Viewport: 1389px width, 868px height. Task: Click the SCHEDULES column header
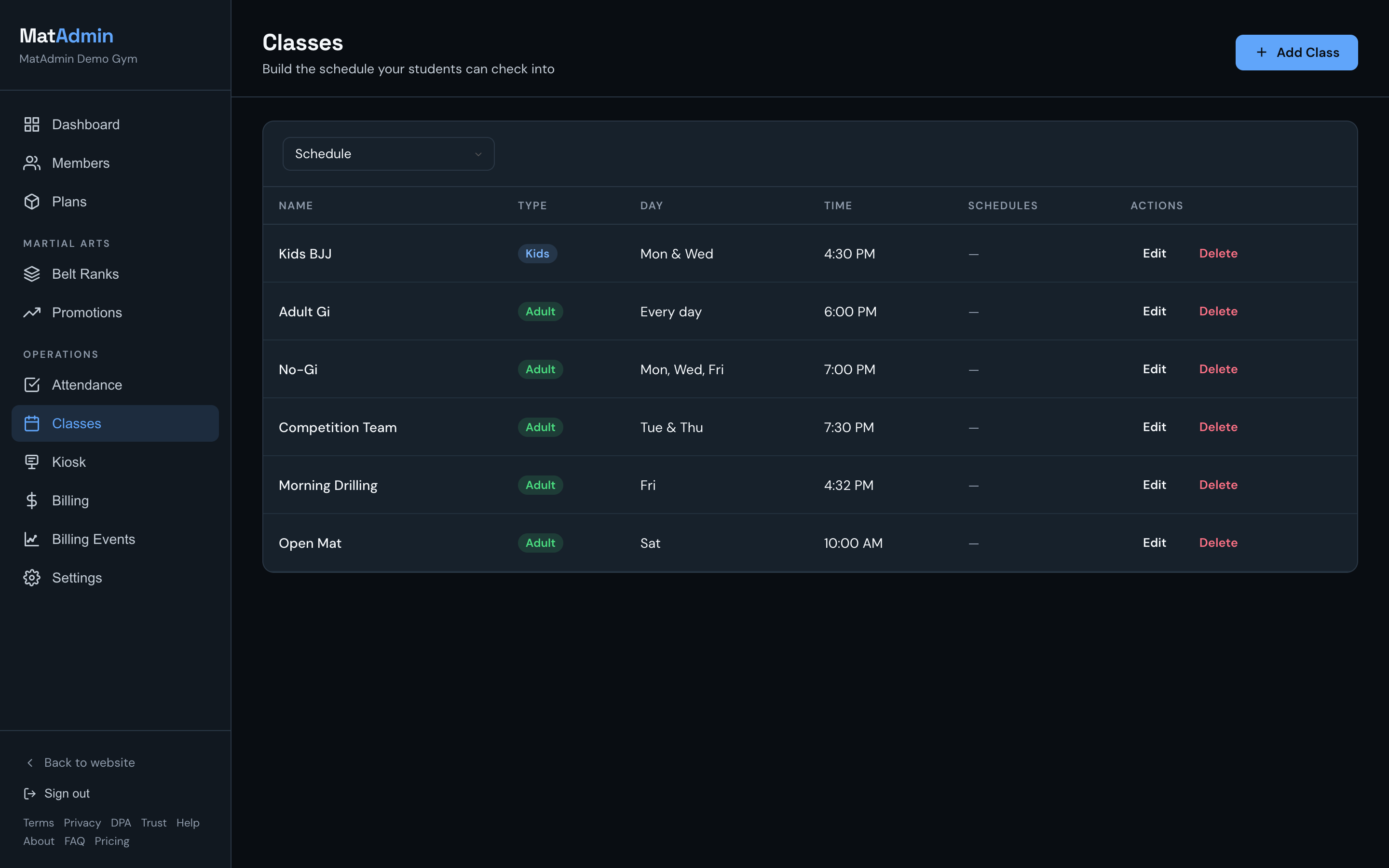pyautogui.click(x=1003, y=205)
